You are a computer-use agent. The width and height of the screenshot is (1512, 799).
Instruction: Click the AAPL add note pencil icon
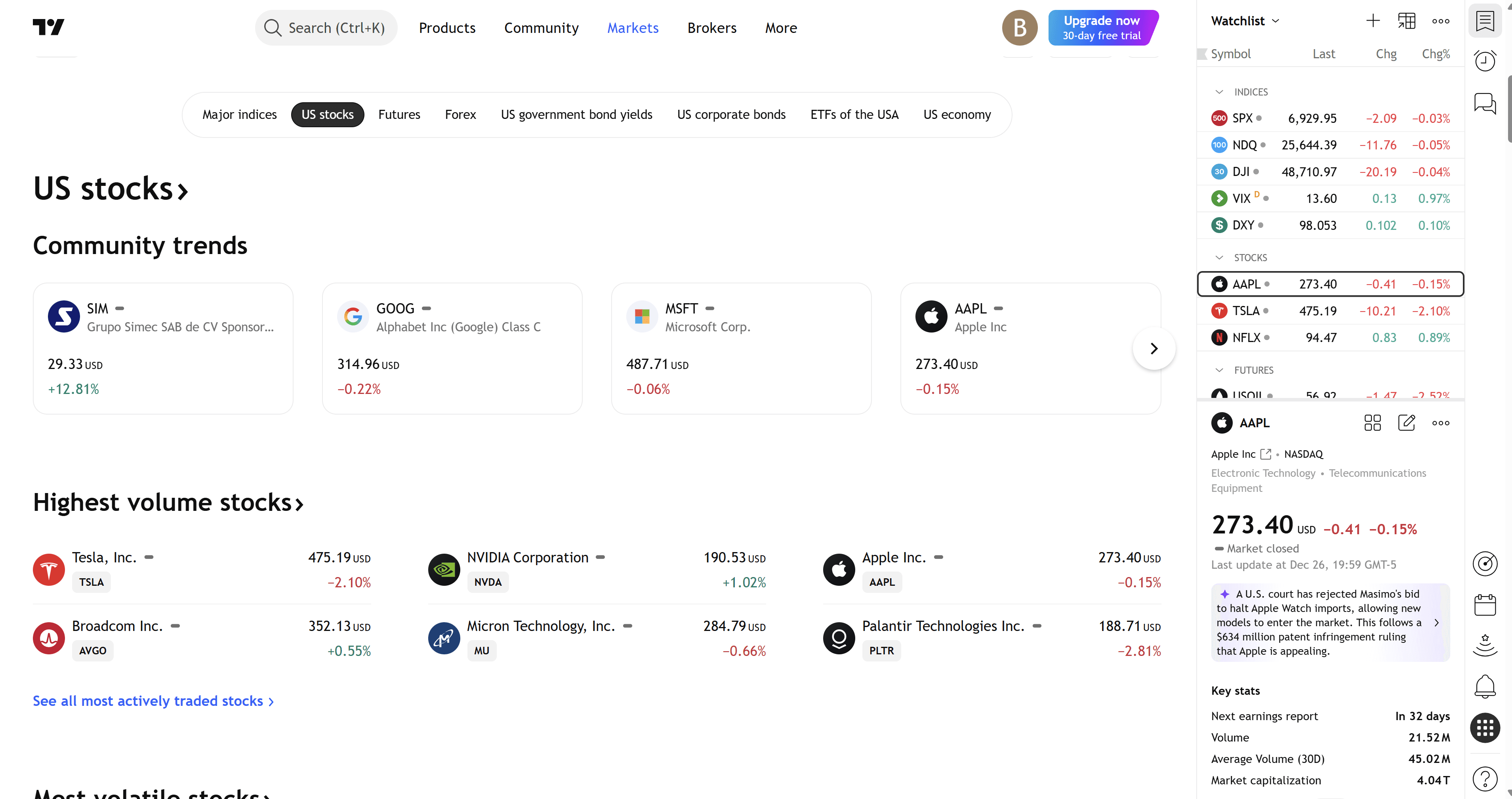tap(1406, 423)
